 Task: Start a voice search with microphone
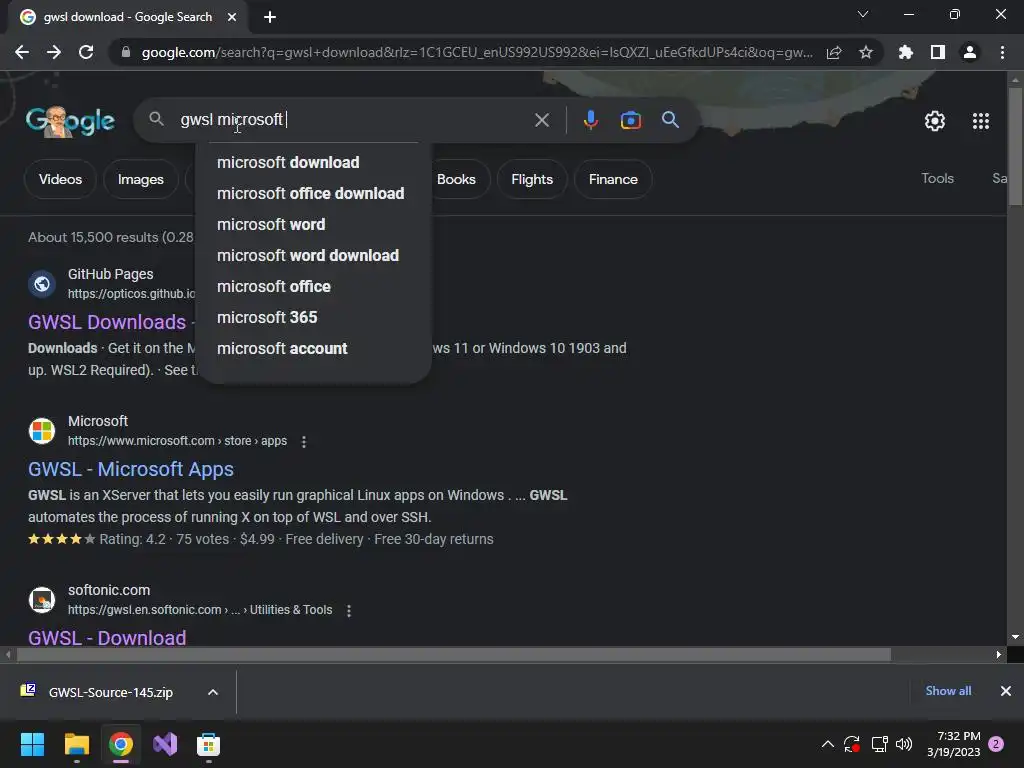click(x=590, y=120)
